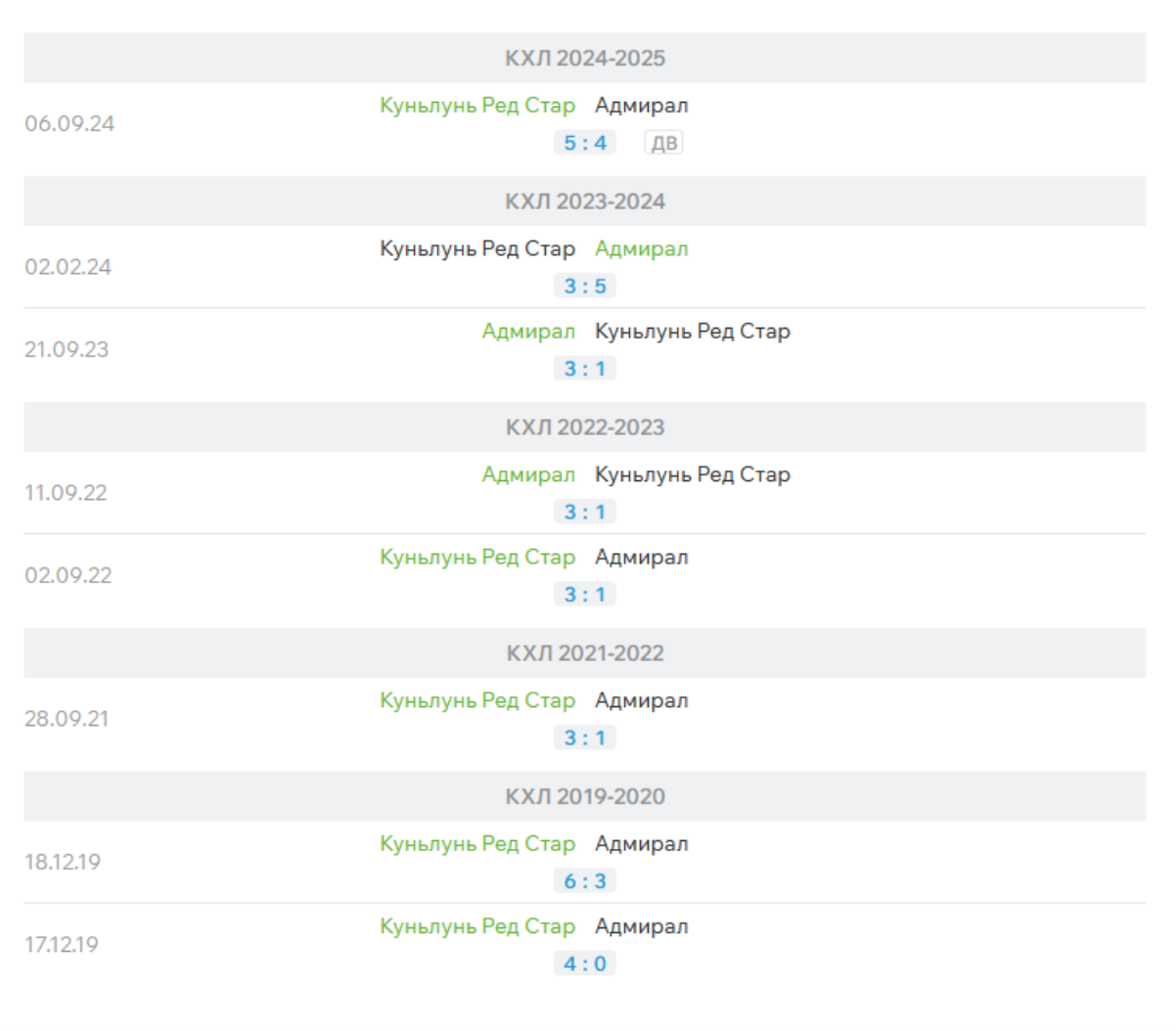This screenshot has height=1031, width=1176.
Task: Open the КХЛ 2021-2022 season header
Action: [584, 653]
